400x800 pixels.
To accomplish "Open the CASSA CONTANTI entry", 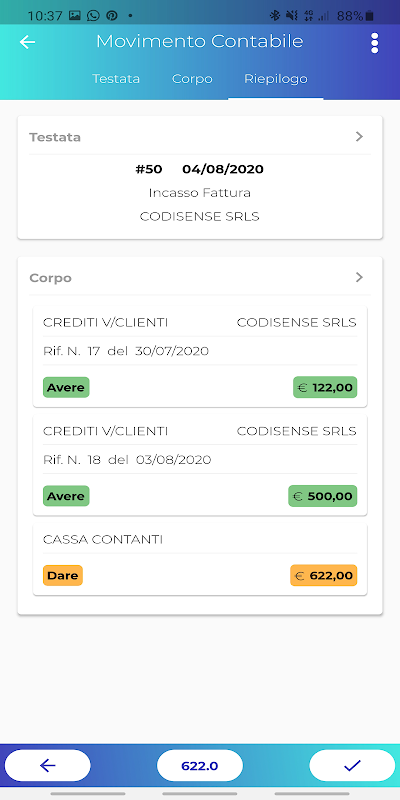I will pyautogui.click(x=200, y=559).
